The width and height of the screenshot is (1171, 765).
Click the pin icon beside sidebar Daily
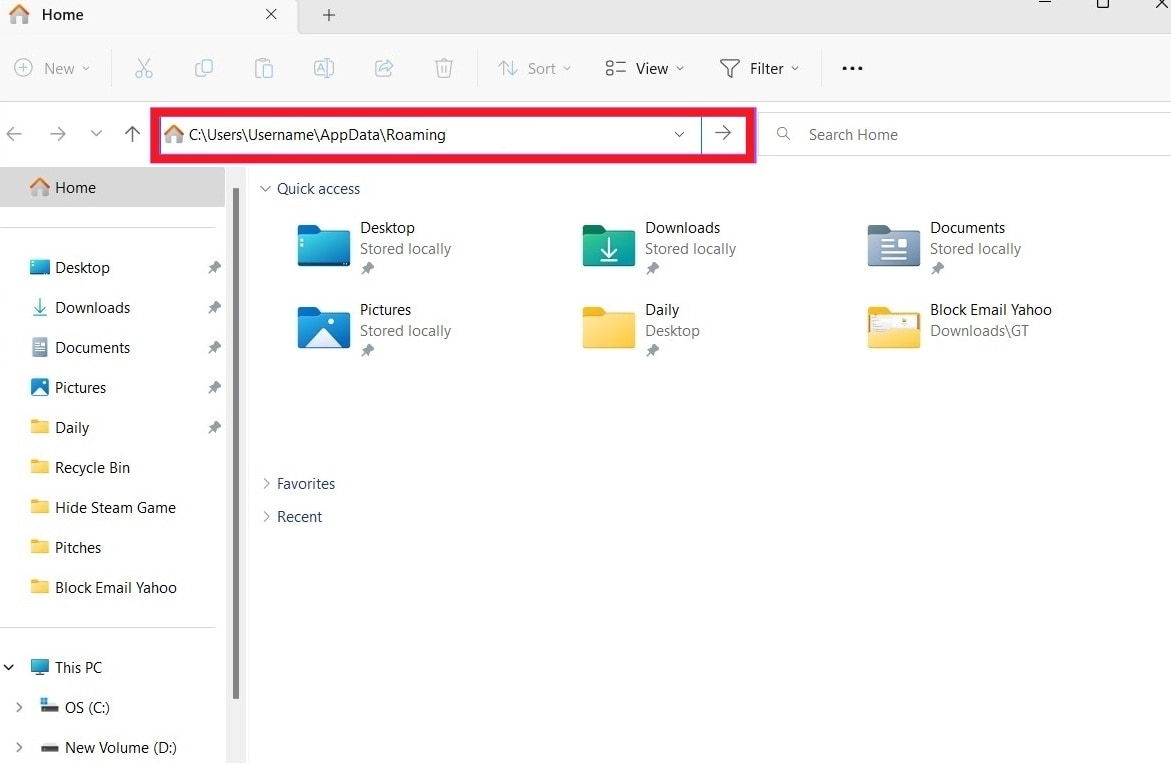point(214,427)
